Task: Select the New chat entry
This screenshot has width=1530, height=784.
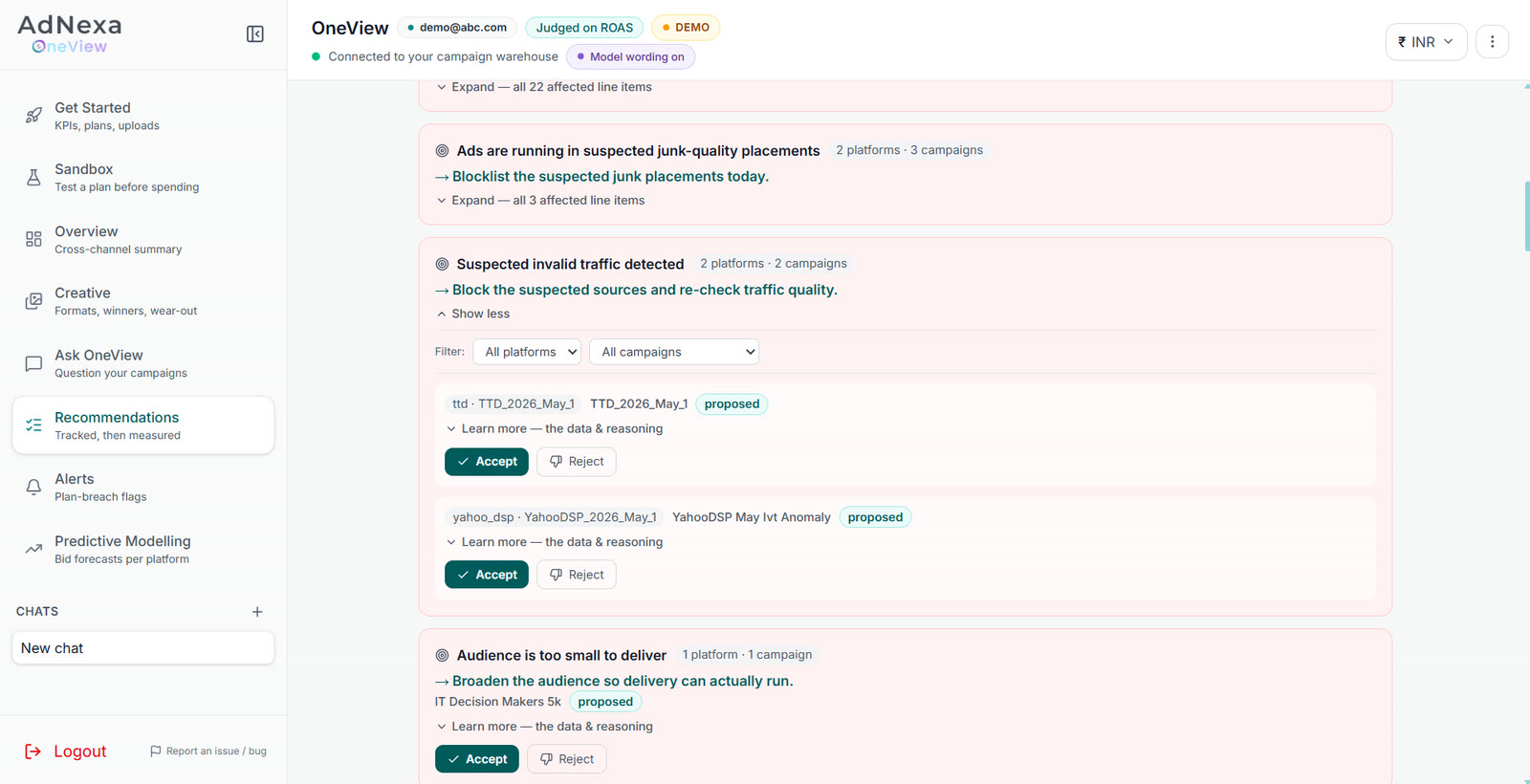Action: pyautogui.click(x=143, y=648)
